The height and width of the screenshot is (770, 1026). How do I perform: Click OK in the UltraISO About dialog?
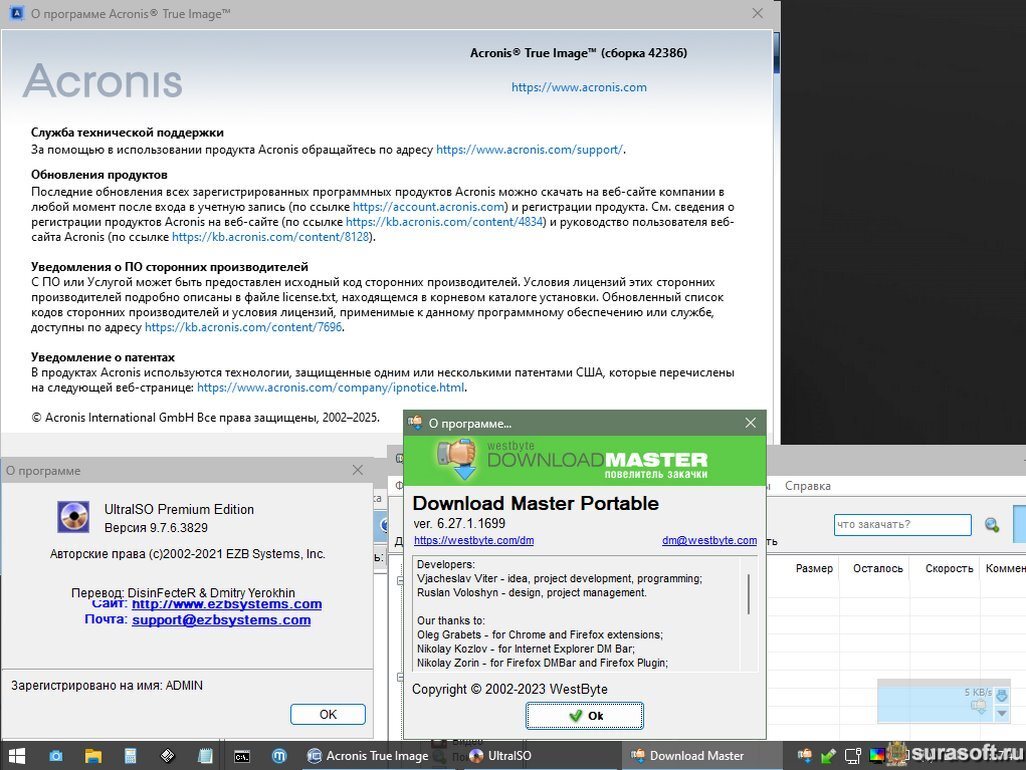pos(328,714)
